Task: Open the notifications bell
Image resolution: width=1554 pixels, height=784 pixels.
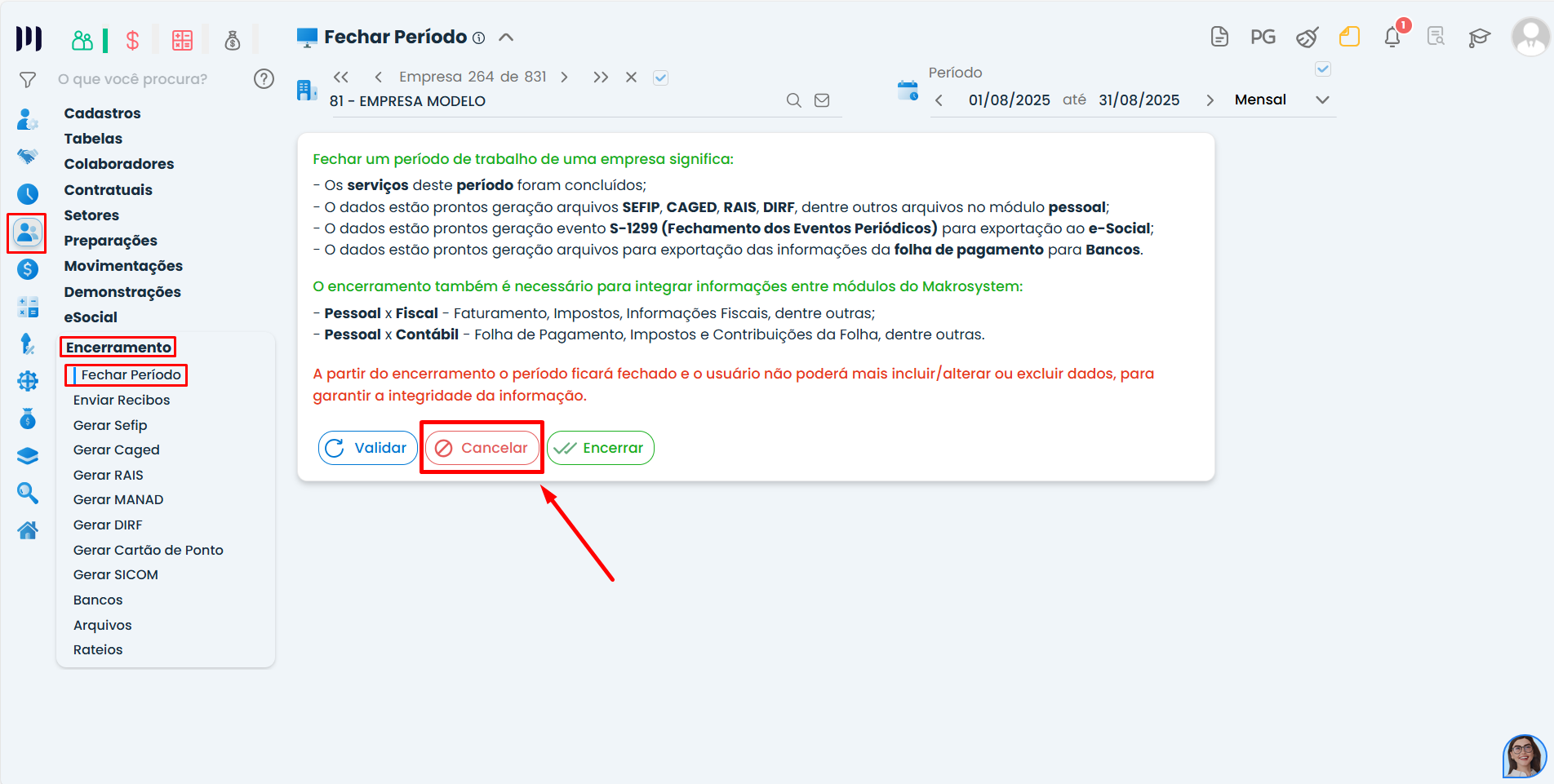Action: point(1393,37)
